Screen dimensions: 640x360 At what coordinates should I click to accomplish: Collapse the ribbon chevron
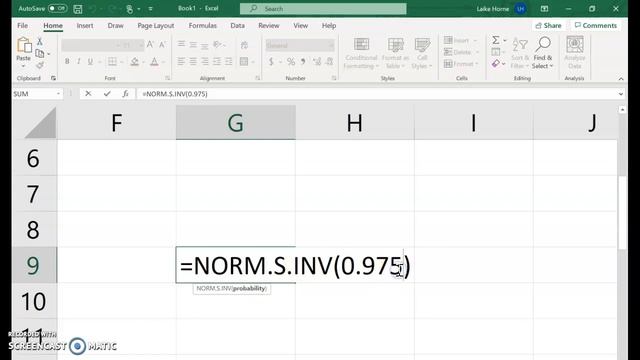tap(621, 79)
